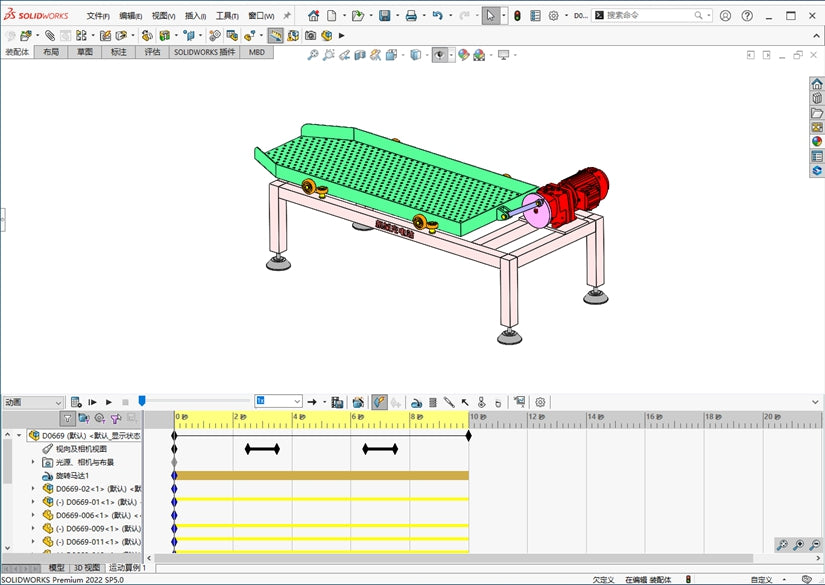Open the 文件(F) menu
This screenshot has width=825, height=585.
[x=98, y=16]
